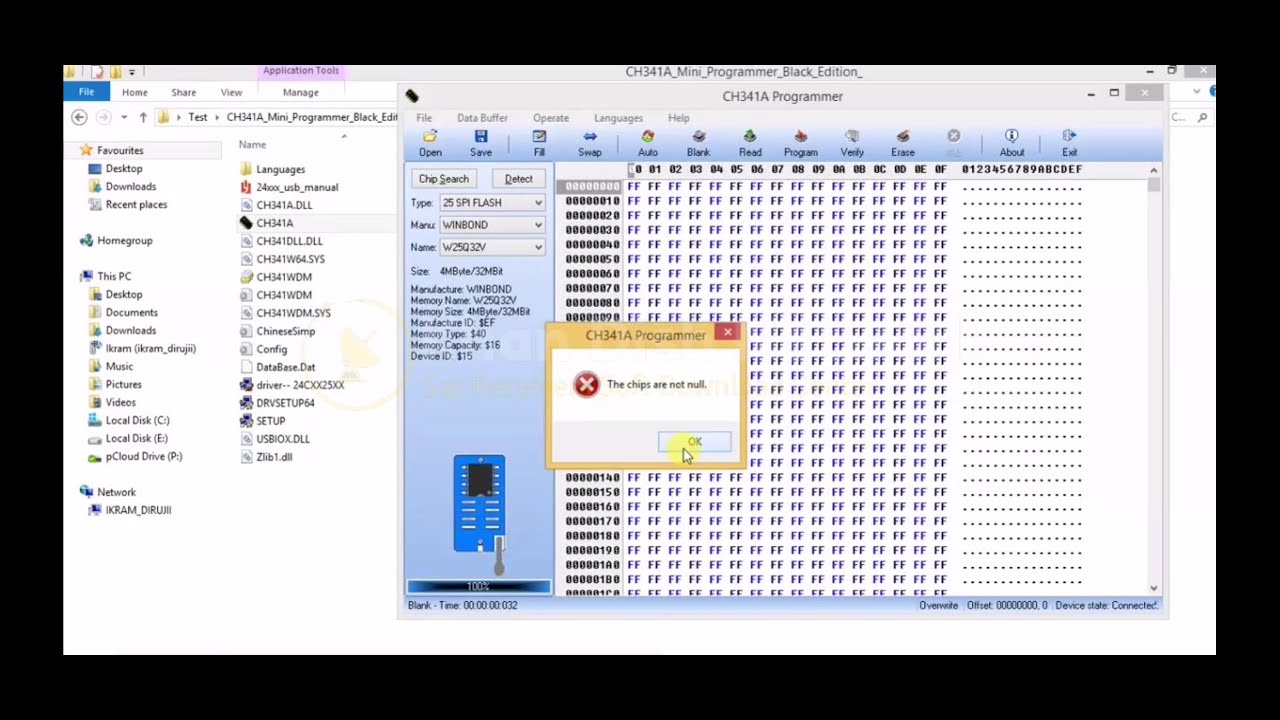Open the Name dropdown showing W25Q32V
This screenshot has width=1280, height=720.
tap(492, 247)
